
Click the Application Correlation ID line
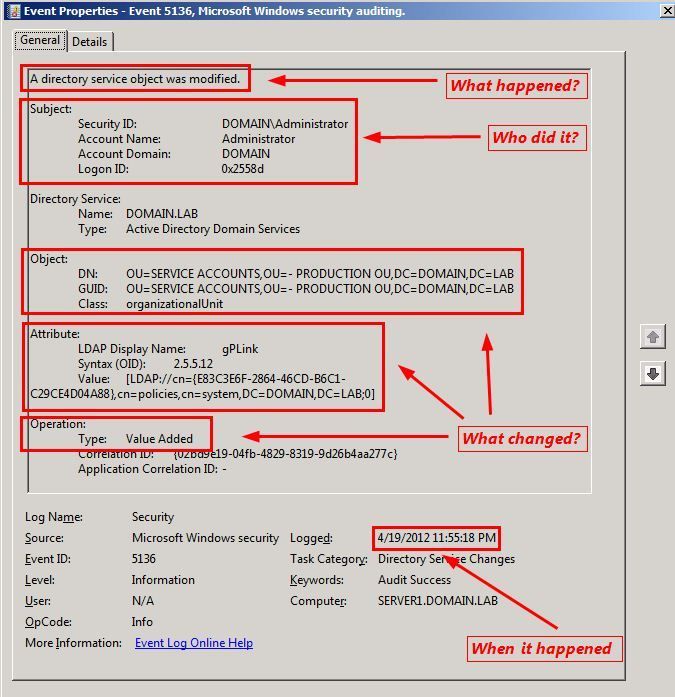[x=152, y=469]
